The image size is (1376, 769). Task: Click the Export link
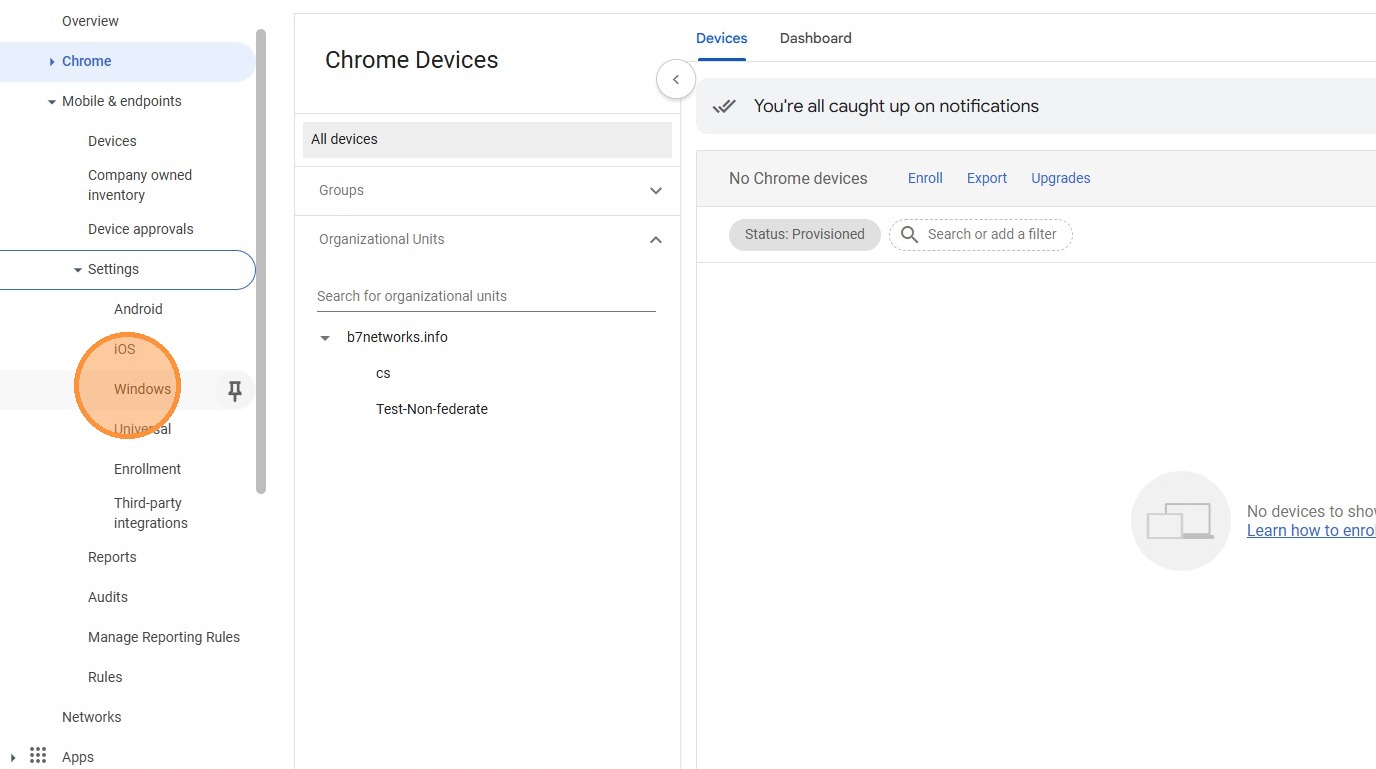[x=987, y=178]
